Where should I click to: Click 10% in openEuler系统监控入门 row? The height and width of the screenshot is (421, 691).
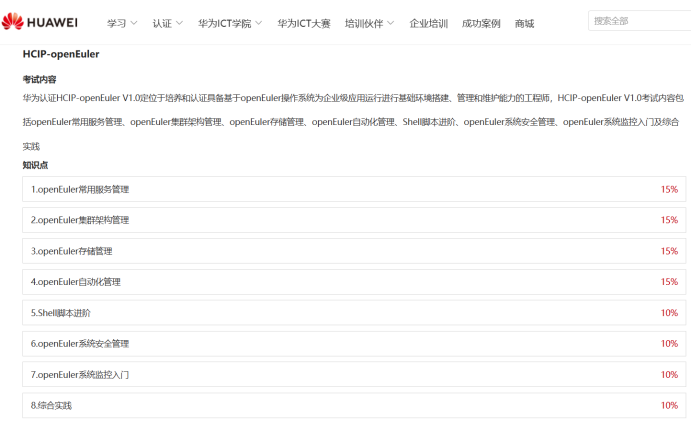pos(669,374)
